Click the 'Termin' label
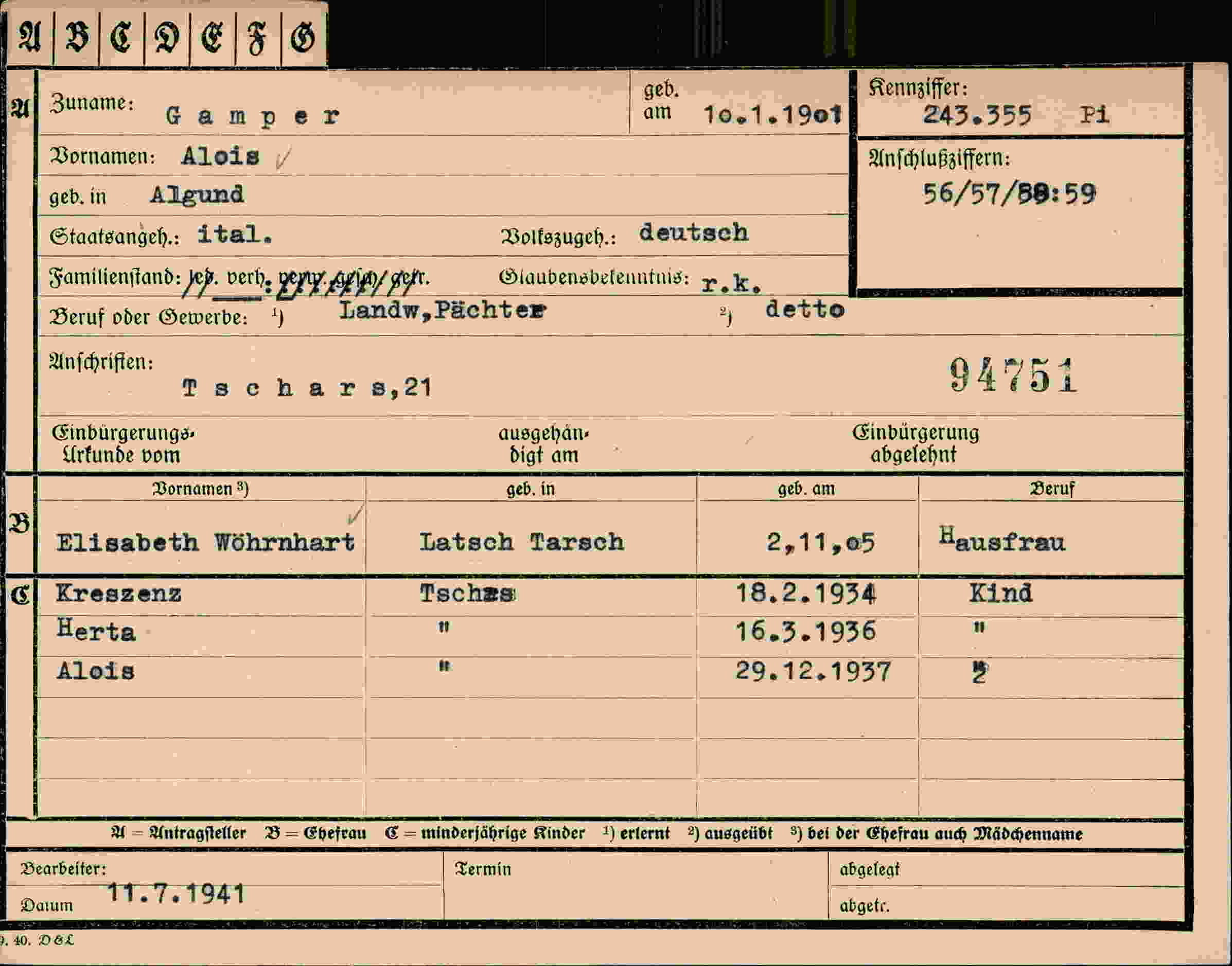Image resolution: width=1232 pixels, height=966 pixels. pyautogui.click(x=483, y=869)
